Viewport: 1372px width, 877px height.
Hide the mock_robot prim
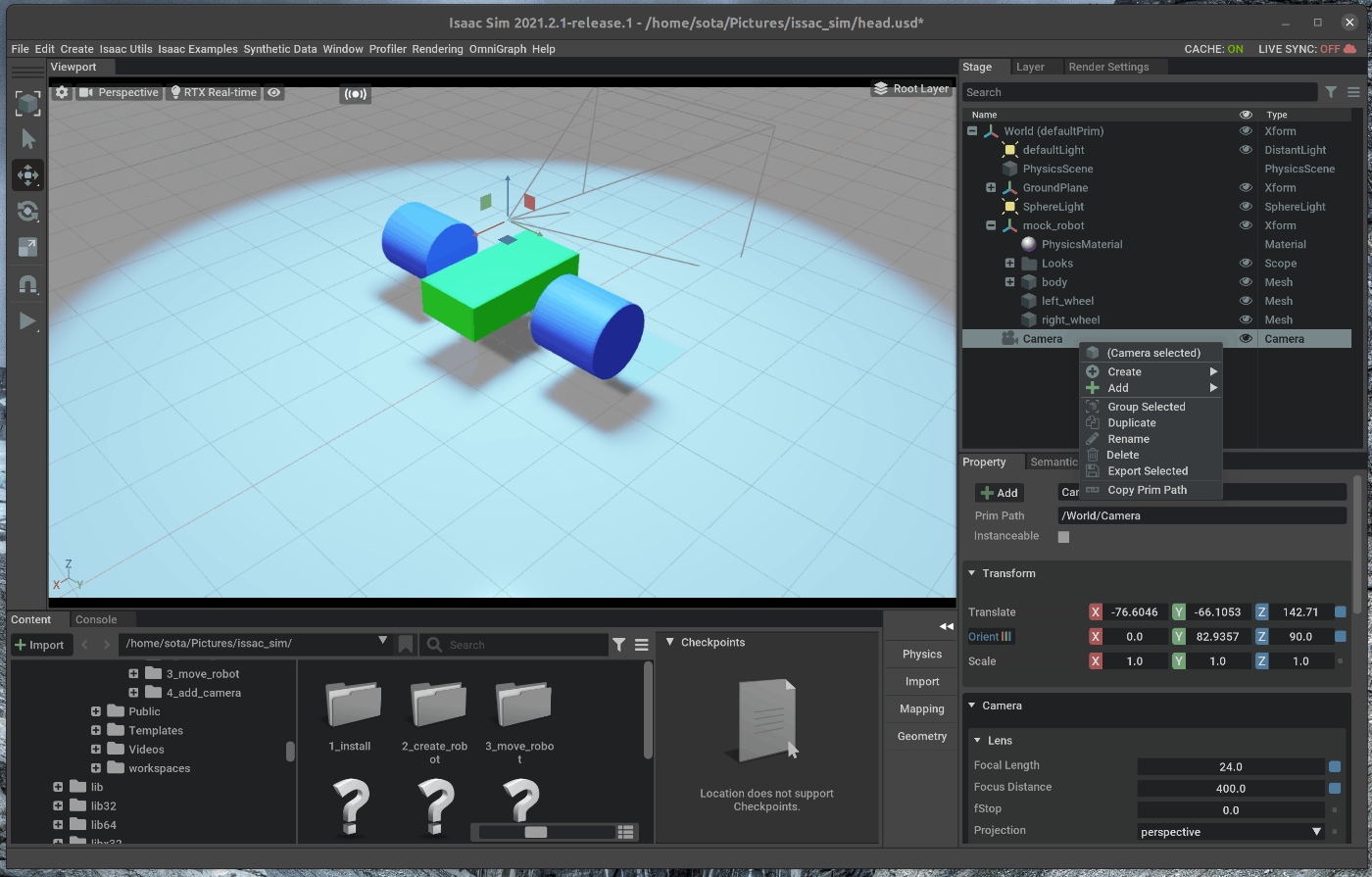(x=1246, y=225)
